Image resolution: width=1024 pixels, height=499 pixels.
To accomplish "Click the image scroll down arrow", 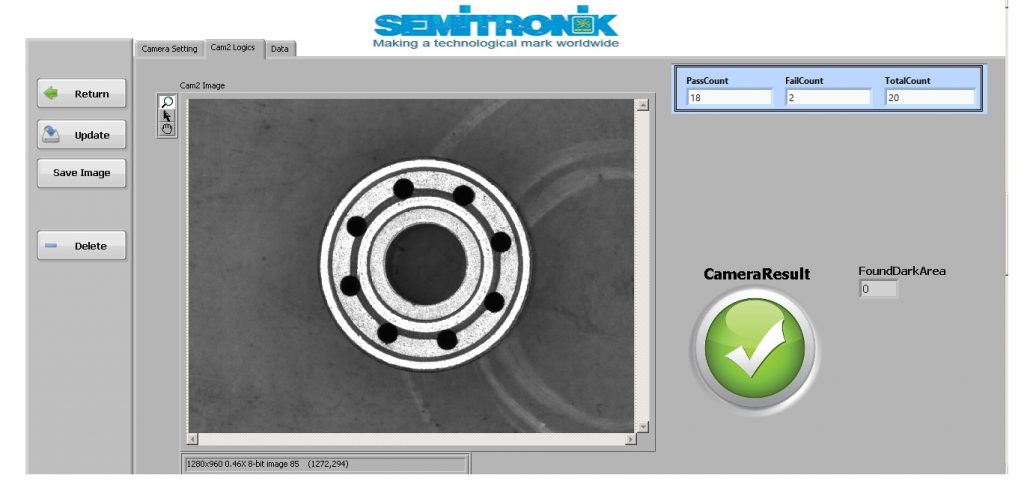I will (x=642, y=426).
